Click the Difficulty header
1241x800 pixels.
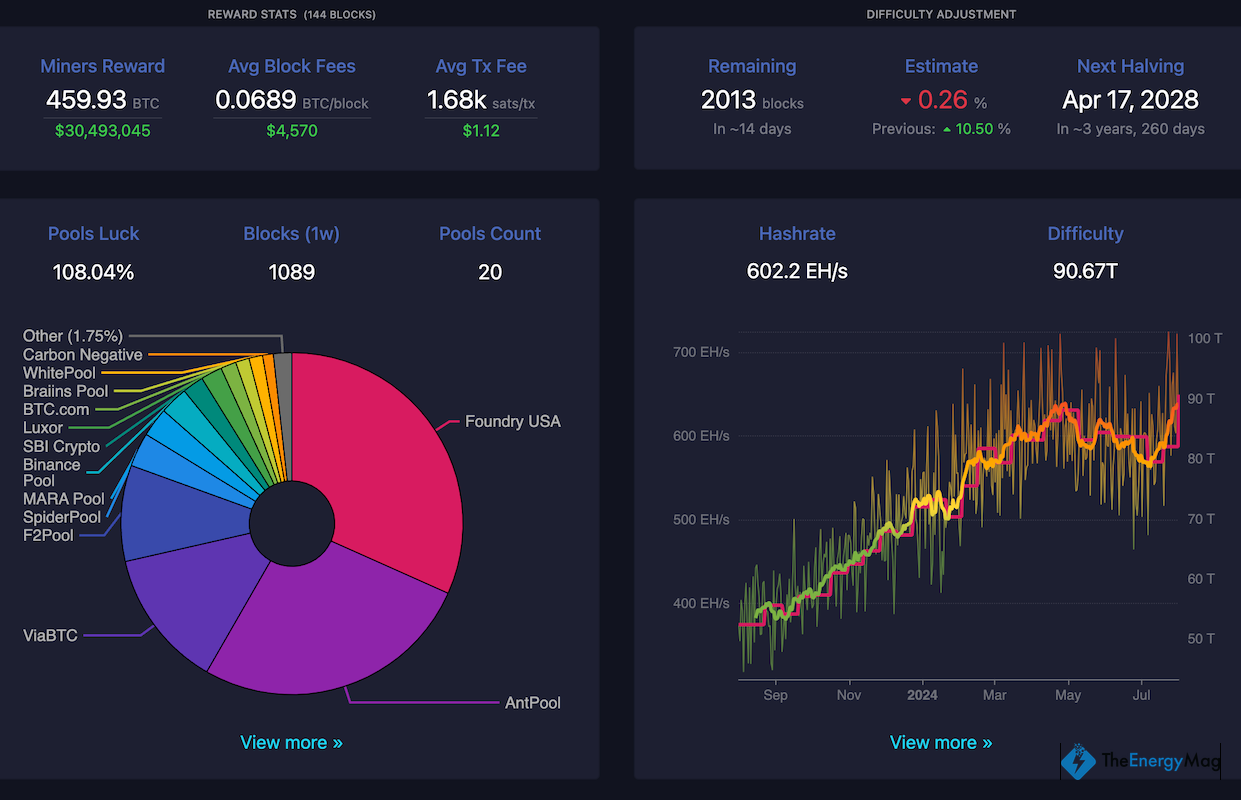[1085, 233]
